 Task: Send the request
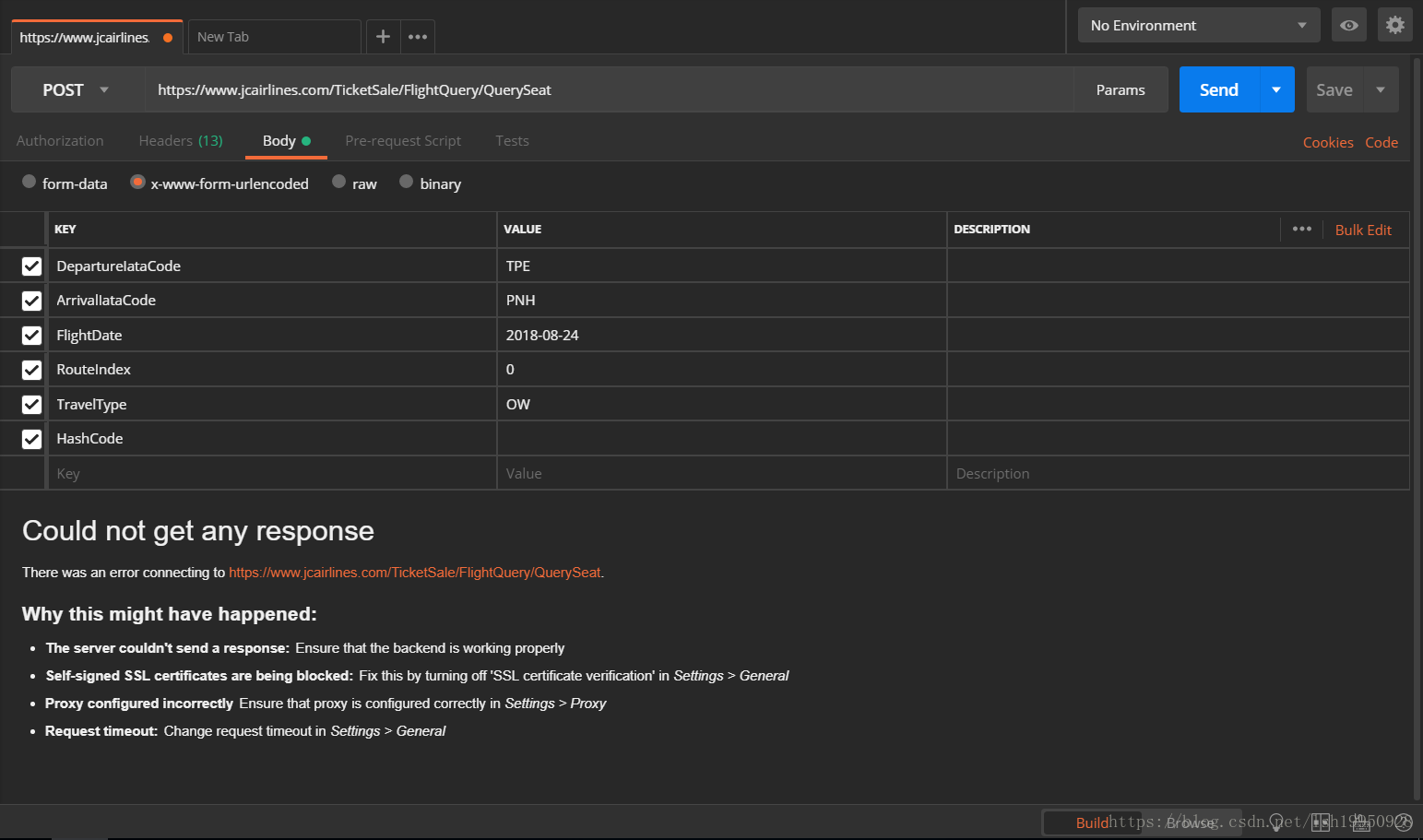click(x=1219, y=89)
